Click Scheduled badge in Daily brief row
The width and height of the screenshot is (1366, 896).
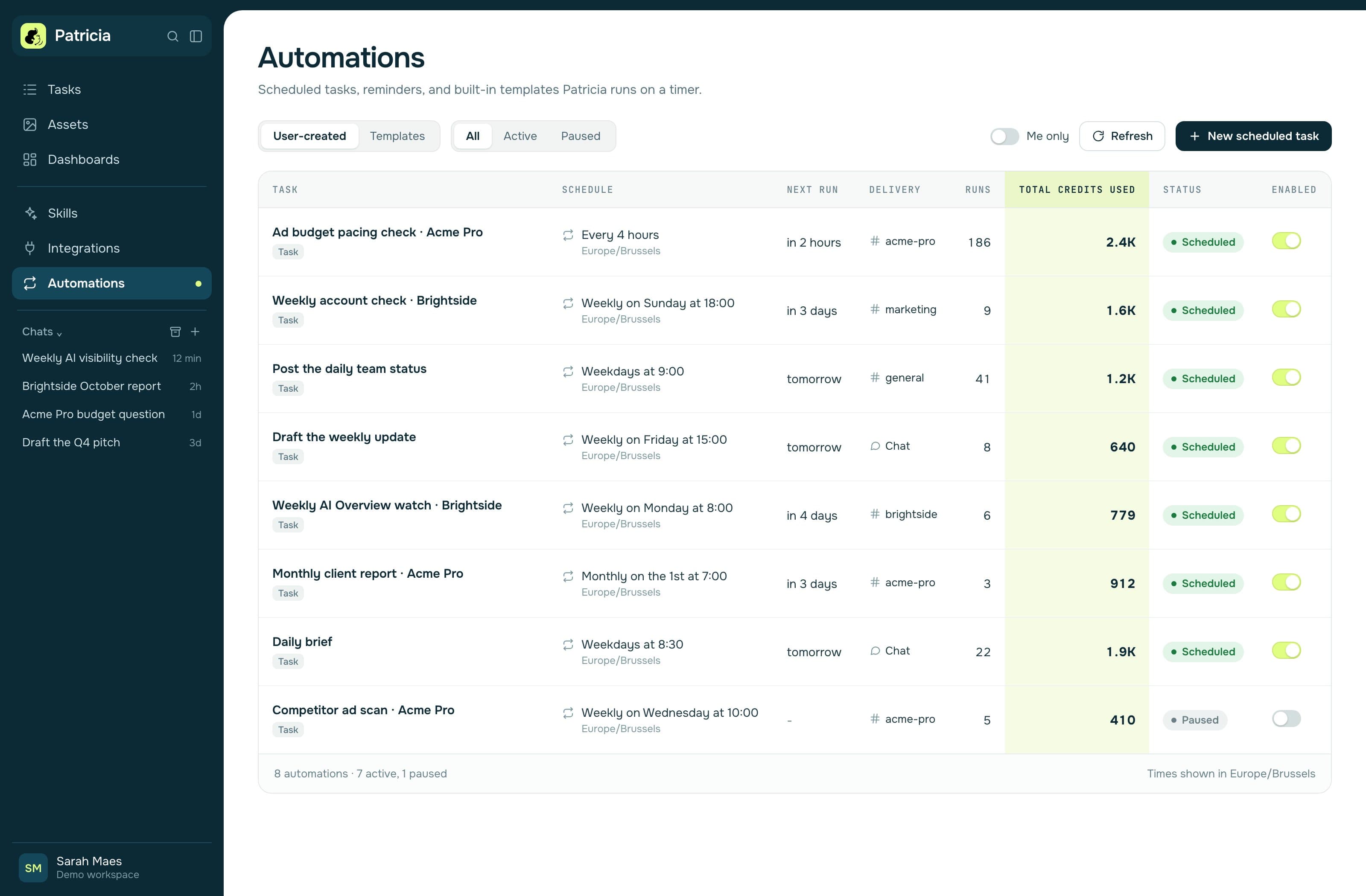click(1203, 652)
